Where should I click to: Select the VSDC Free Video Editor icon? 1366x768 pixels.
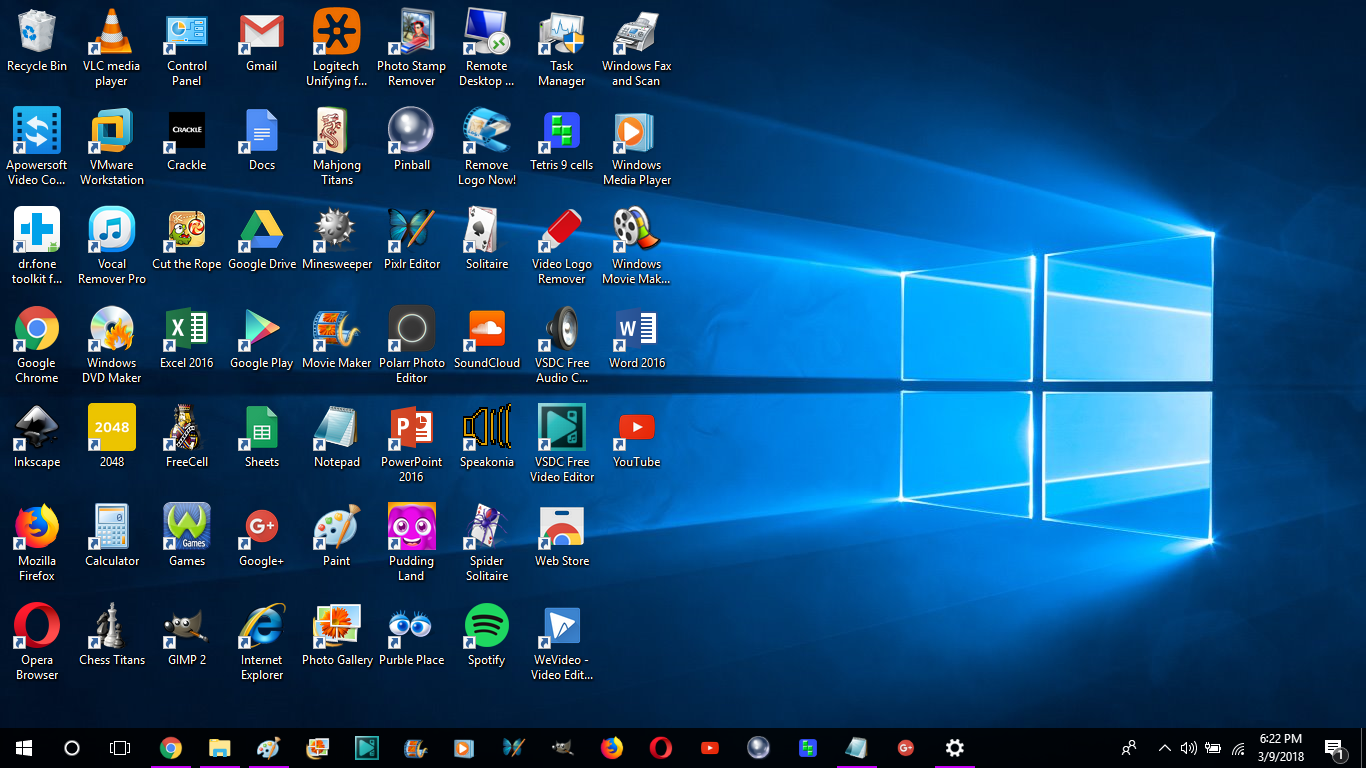click(562, 429)
